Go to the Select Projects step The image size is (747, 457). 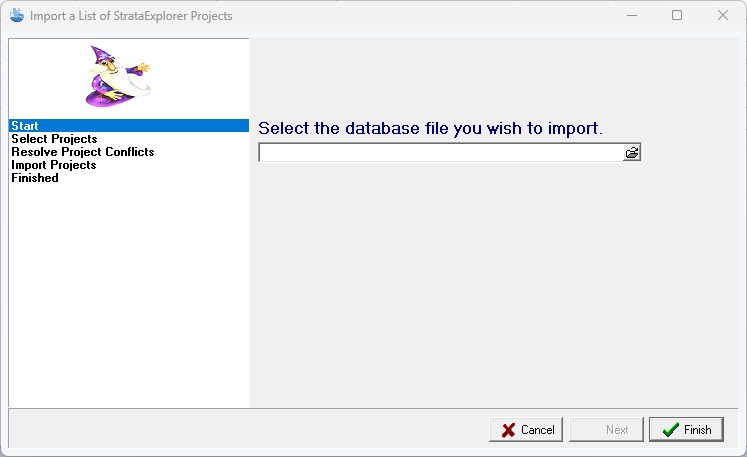54,139
